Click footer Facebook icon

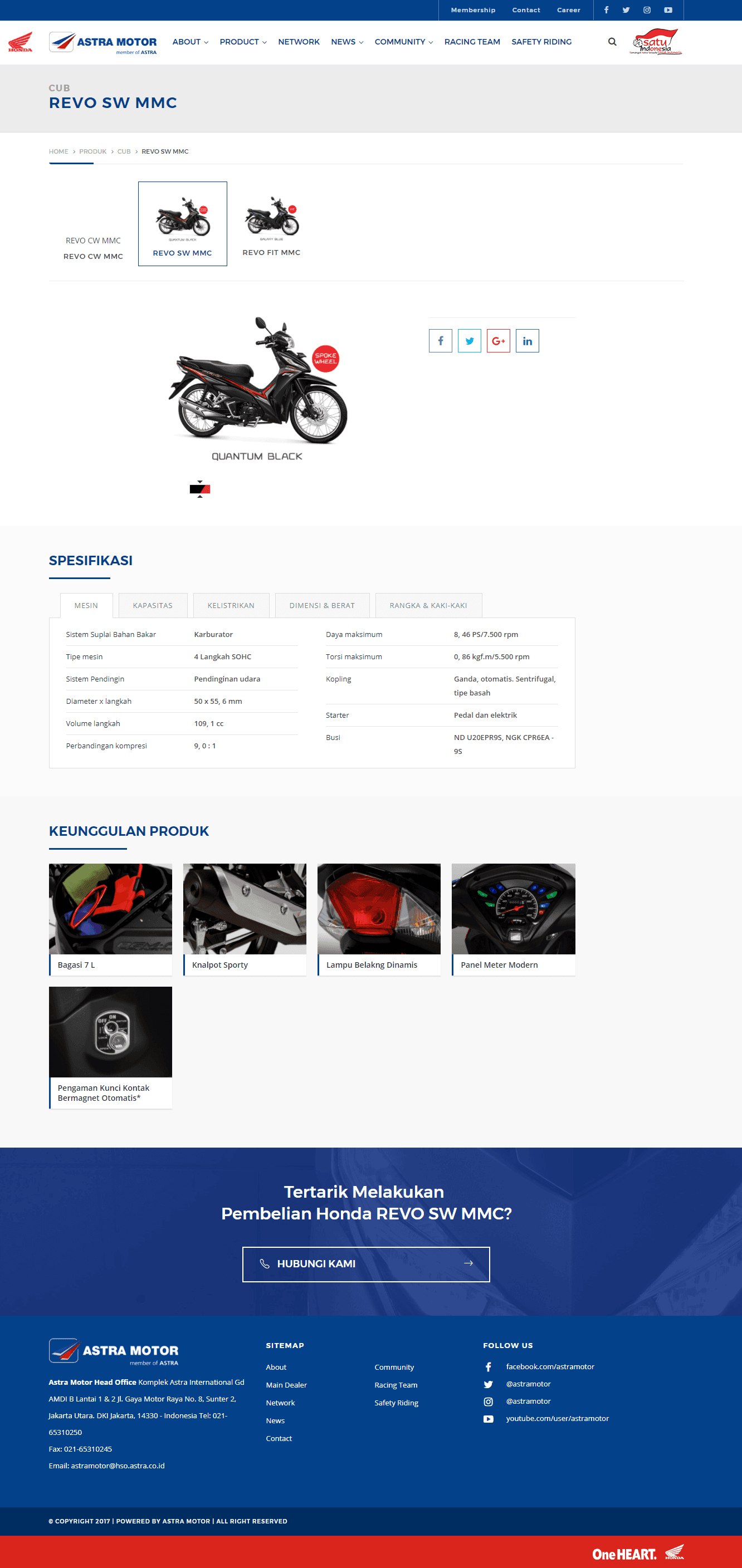point(488,1367)
